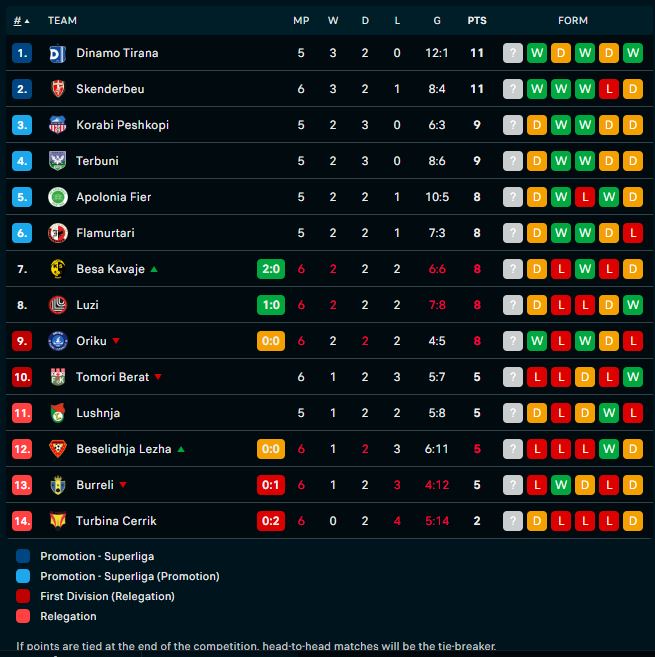655x657 pixels.
Task: Open the Terbuni team page link
Action: point(98,161)
